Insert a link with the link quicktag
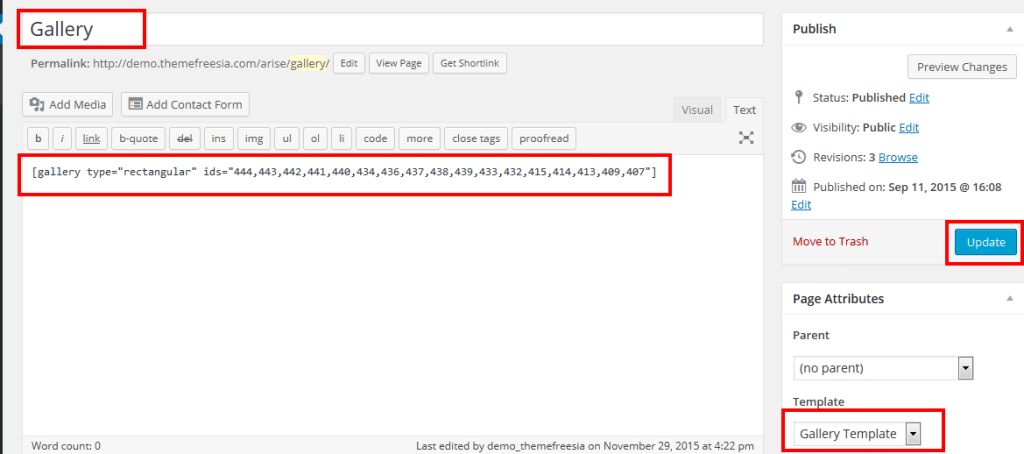The width and height of the screenshot is (1024, 454). (x=91, y=138)
